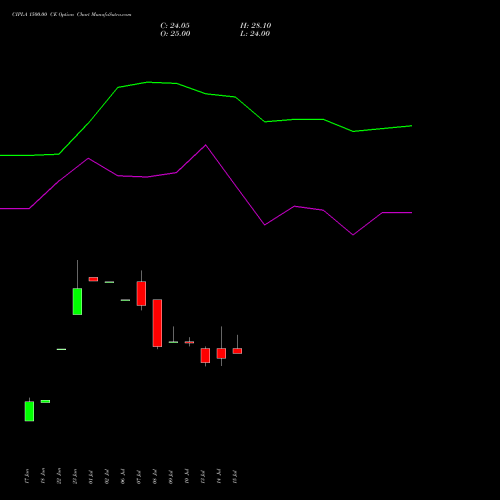
Task: Click the high value 'H: 28.10'
Action: point(255,26)
